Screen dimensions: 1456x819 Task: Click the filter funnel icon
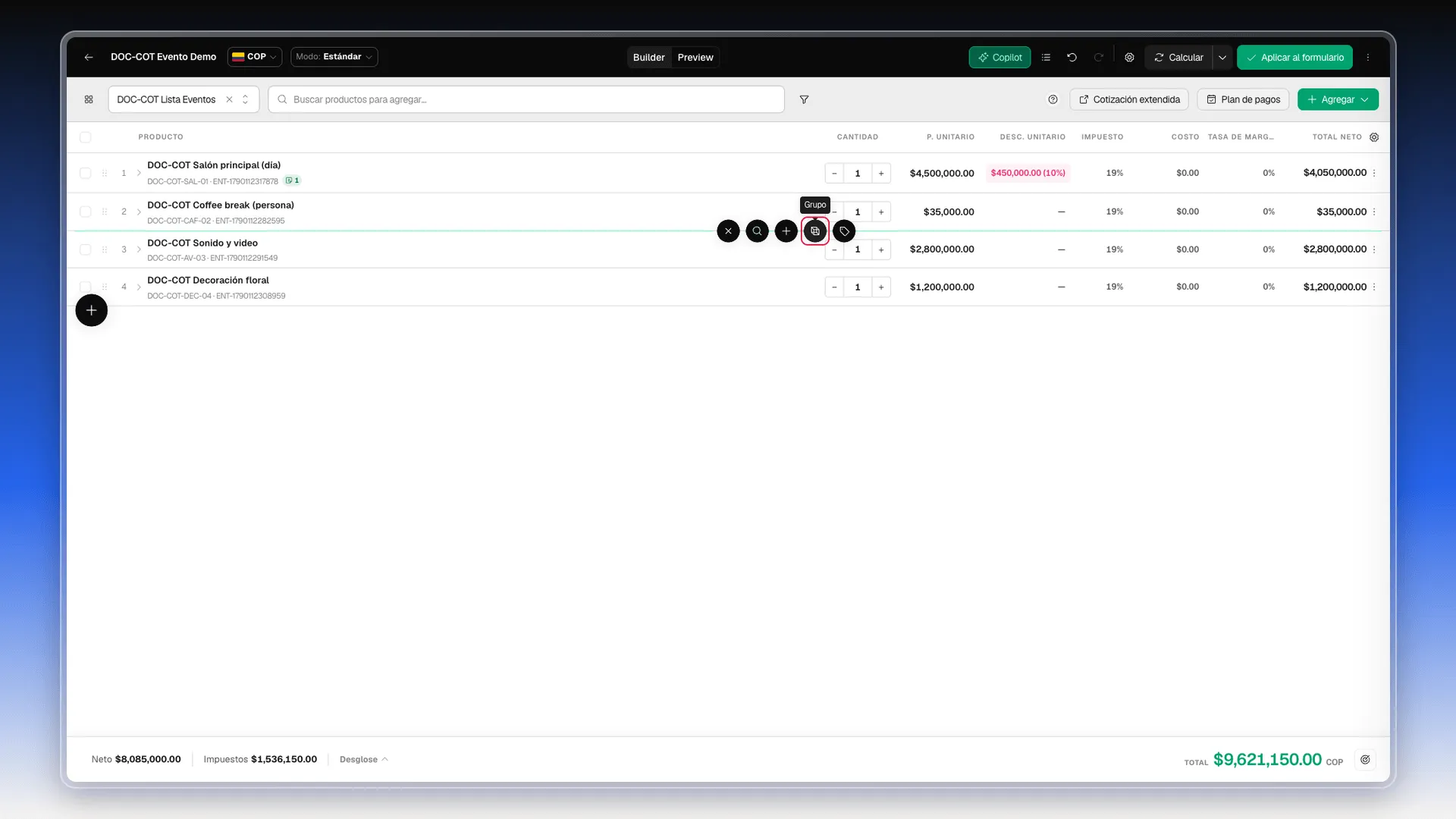point(804,99)
